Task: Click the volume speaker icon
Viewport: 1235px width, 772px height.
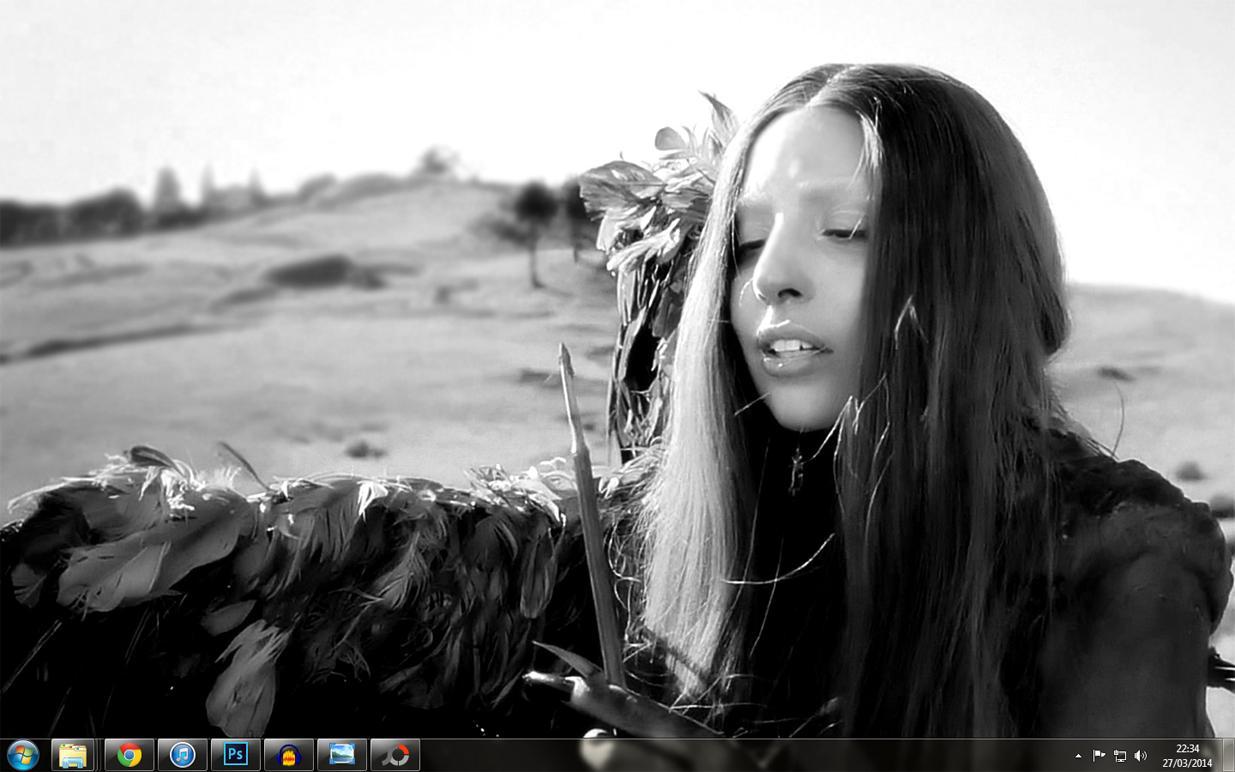Action: click(x=1141, y=756)
